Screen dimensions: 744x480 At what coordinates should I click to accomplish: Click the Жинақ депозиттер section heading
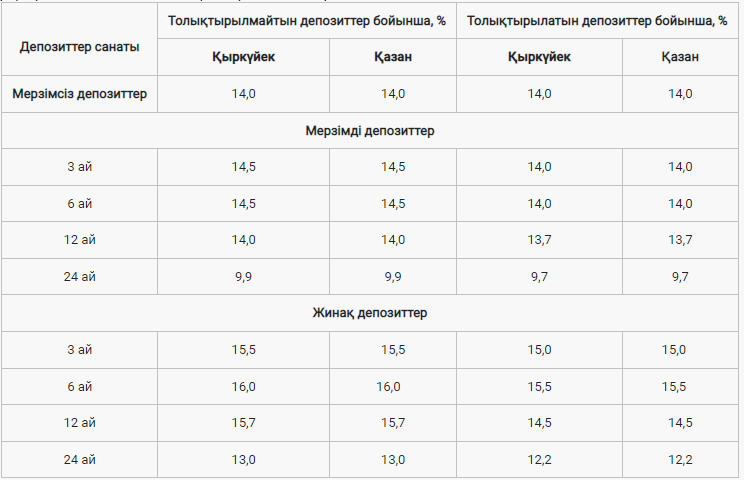(370, 313)
